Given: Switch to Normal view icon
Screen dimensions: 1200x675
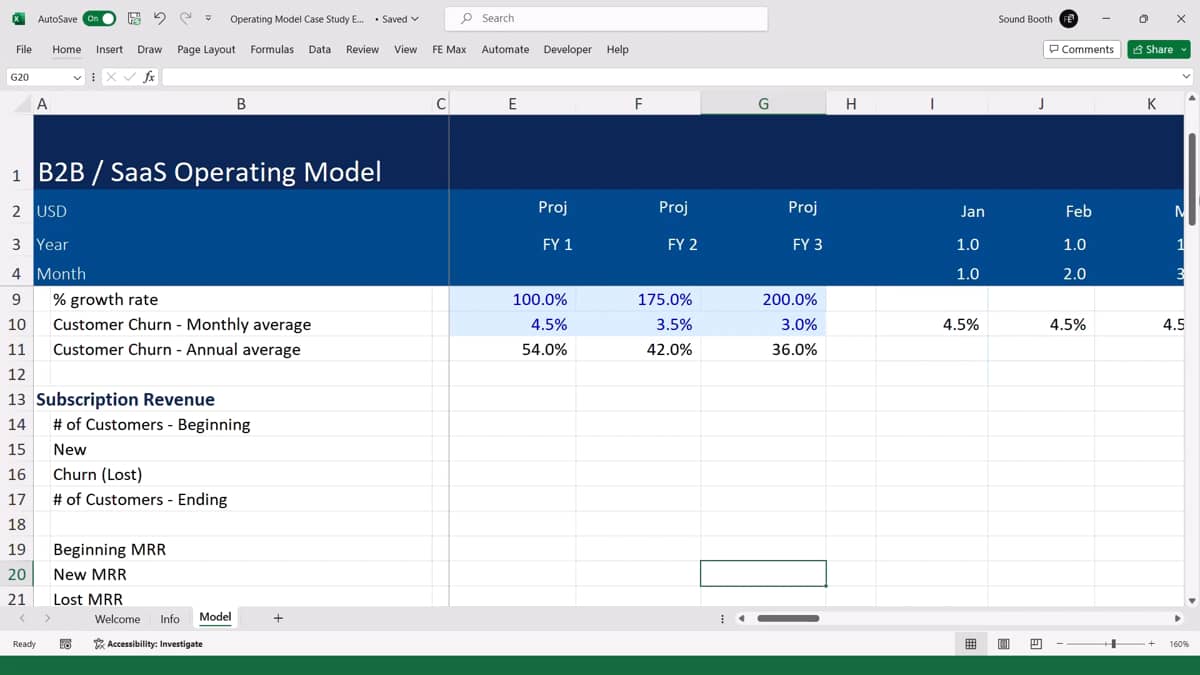Looking at the screenshot, I should click(x=970, y=644).
